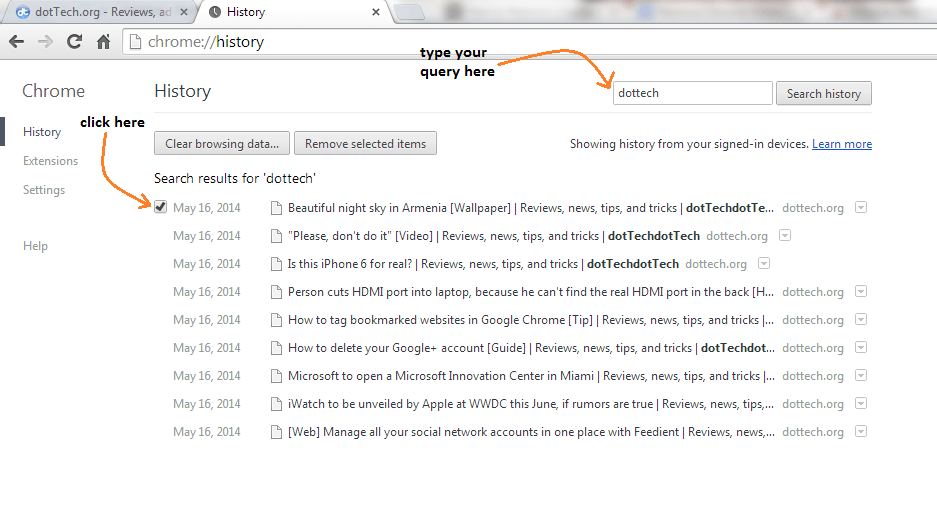Viewport: 937px width, 508px height.
Task: Open Person cuts HDMI port into laptop link
Action: (531, 292)
